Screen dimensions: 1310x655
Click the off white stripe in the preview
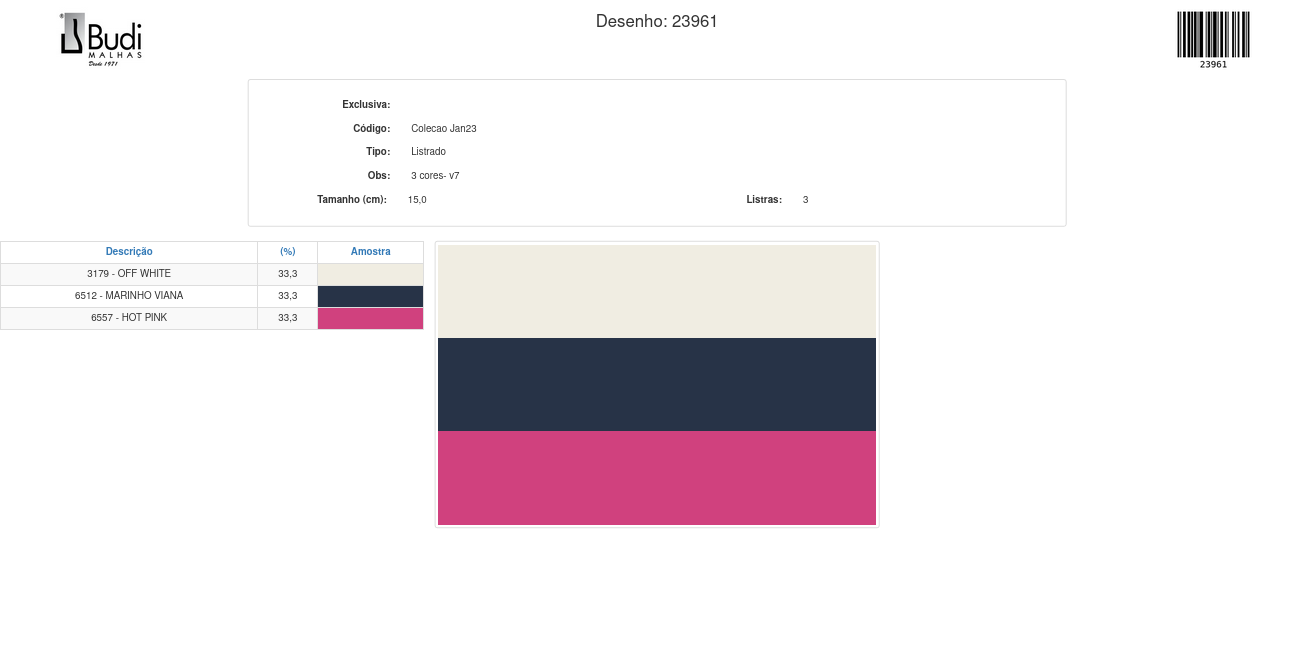[x=656, y=291]
